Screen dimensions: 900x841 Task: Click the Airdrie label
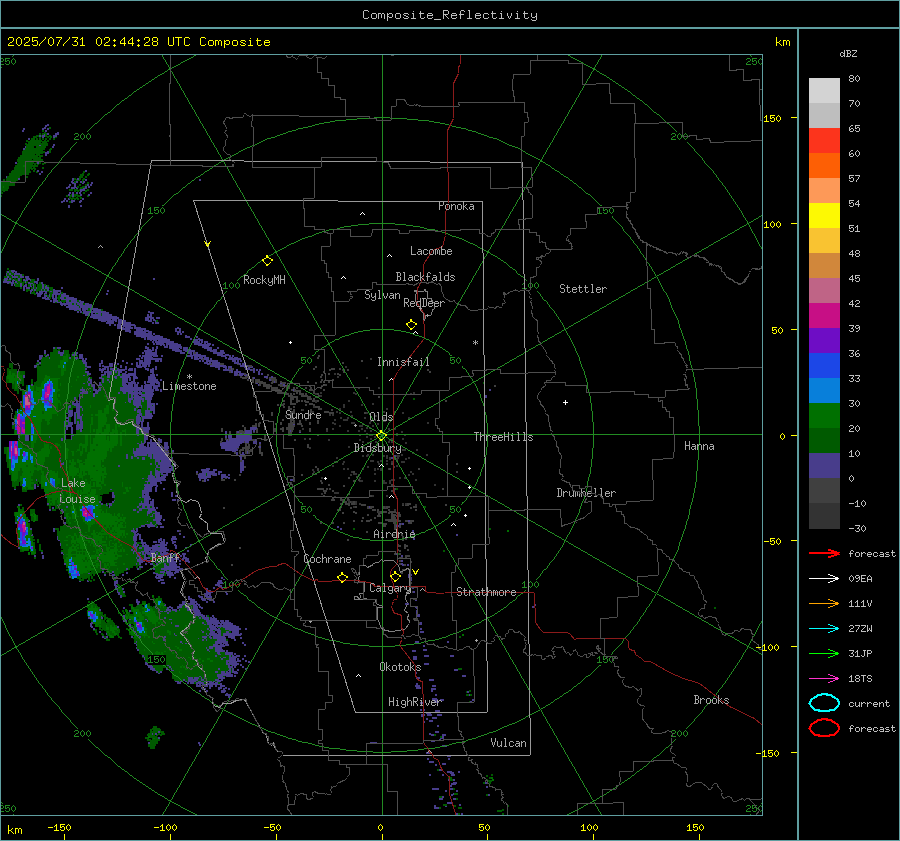click(394, 534)
